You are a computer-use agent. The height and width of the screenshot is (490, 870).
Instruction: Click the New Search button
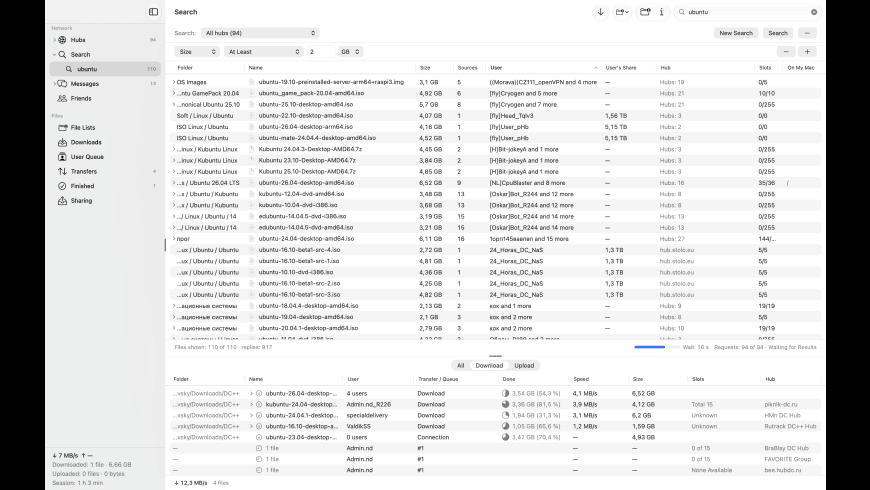[x=736, y=33]
